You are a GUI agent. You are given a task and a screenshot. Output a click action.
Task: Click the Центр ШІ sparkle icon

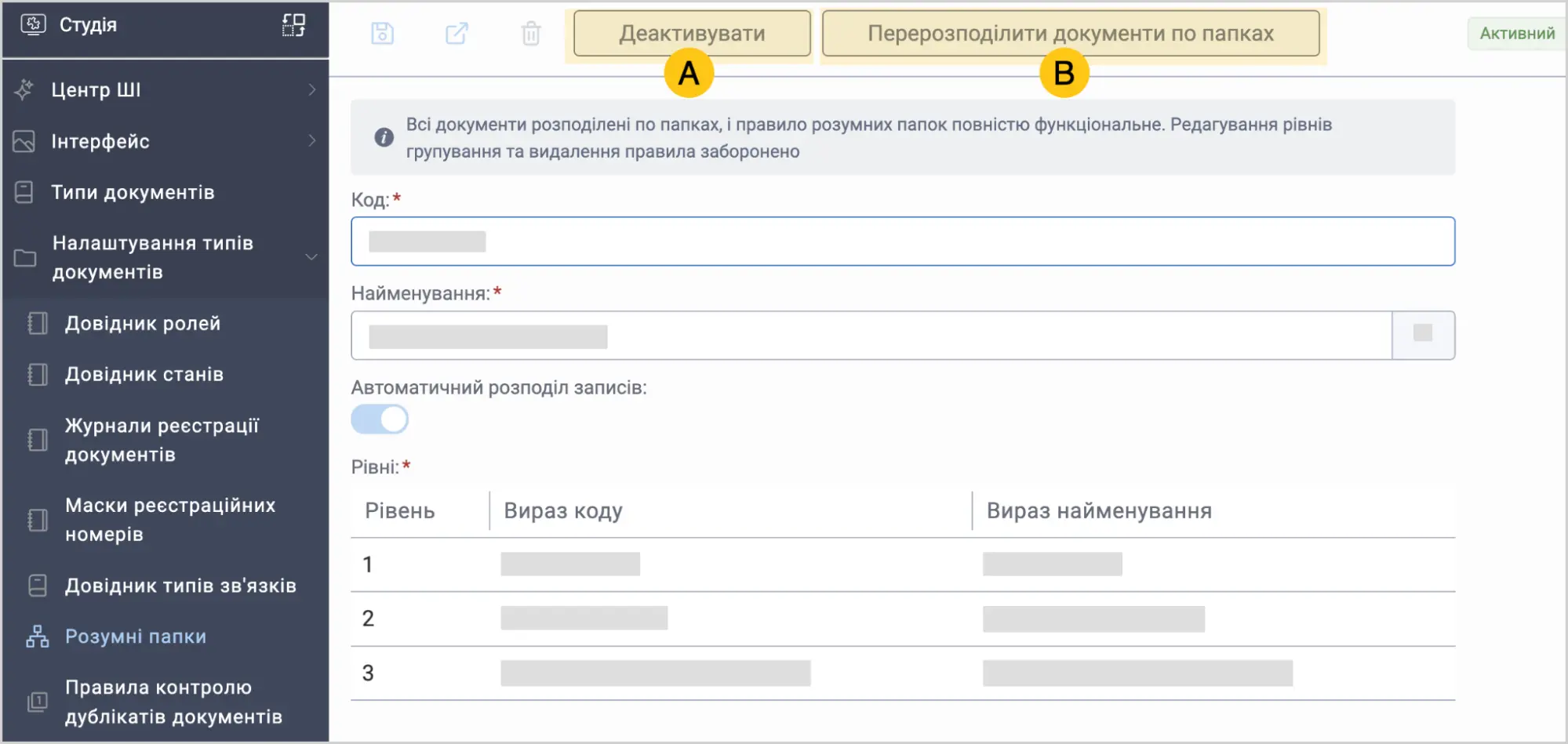[x=24, y=90]
